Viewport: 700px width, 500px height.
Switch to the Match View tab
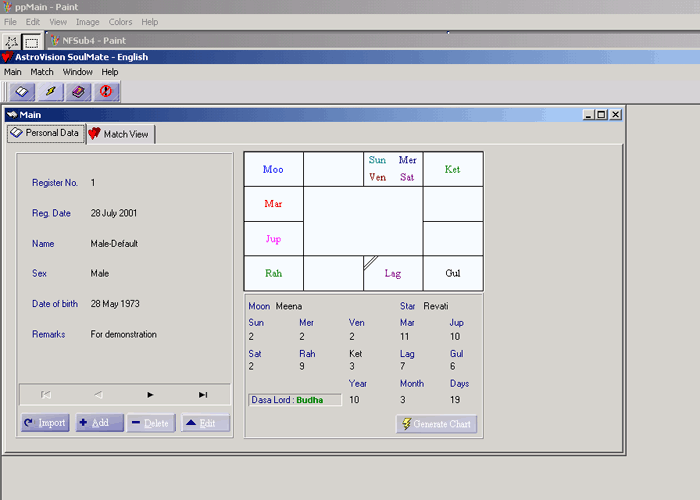pos(120,134)
